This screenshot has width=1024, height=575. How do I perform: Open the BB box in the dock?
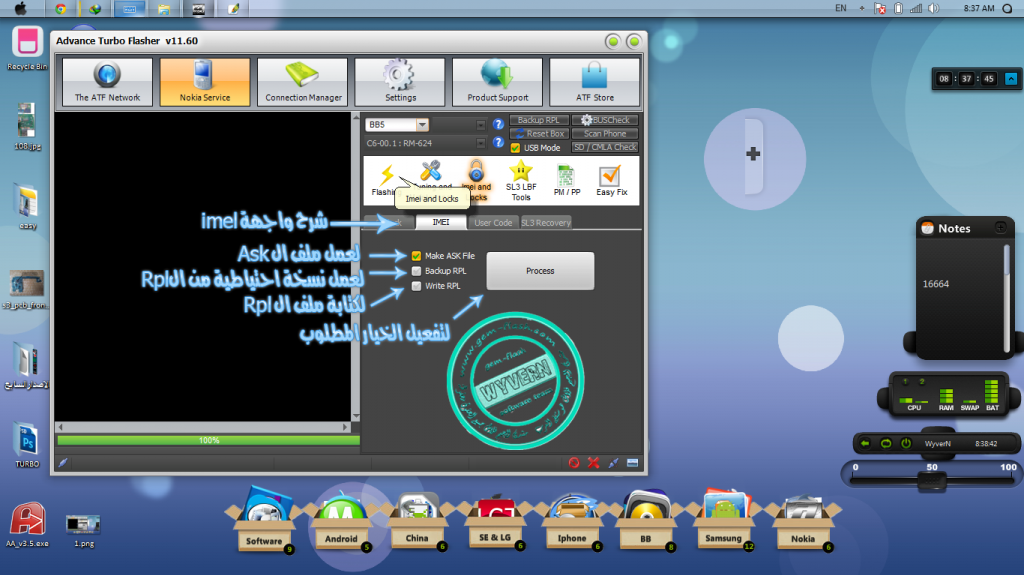[x=646, y=521]
